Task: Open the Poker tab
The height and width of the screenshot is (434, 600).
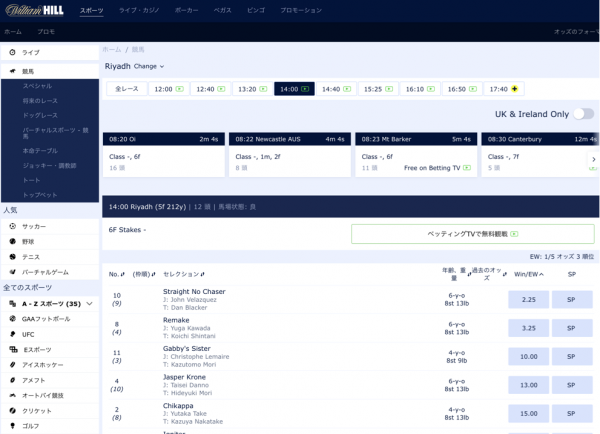Action: (x=186, y=10)
